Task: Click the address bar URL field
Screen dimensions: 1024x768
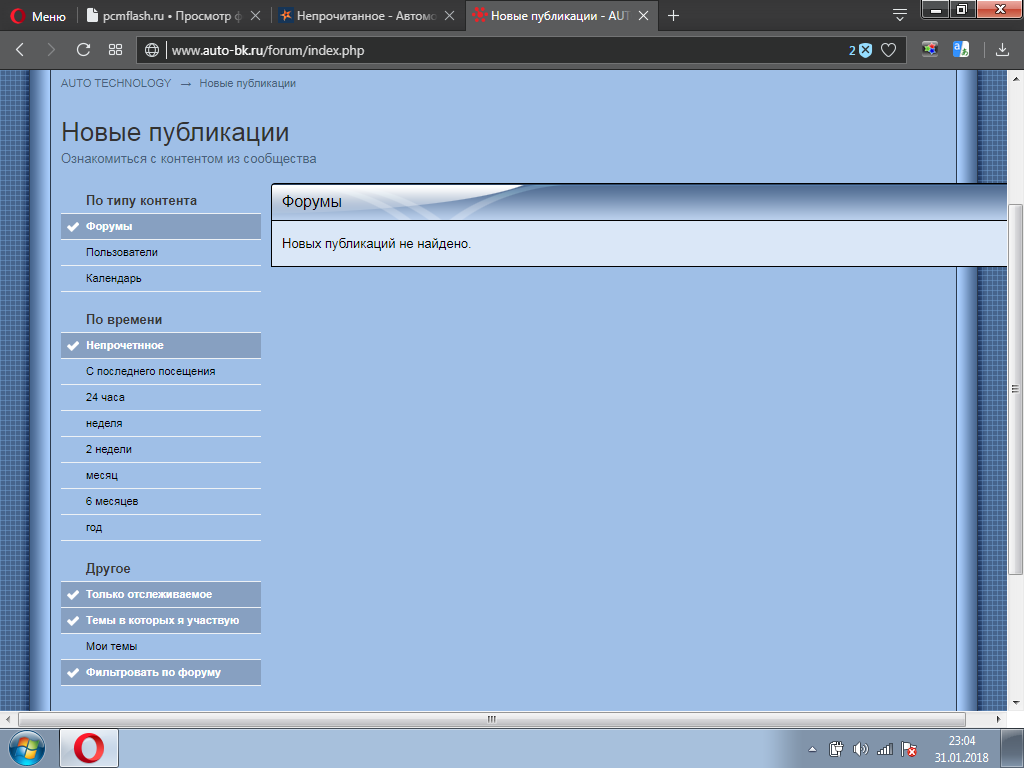Action: point(503,50)
